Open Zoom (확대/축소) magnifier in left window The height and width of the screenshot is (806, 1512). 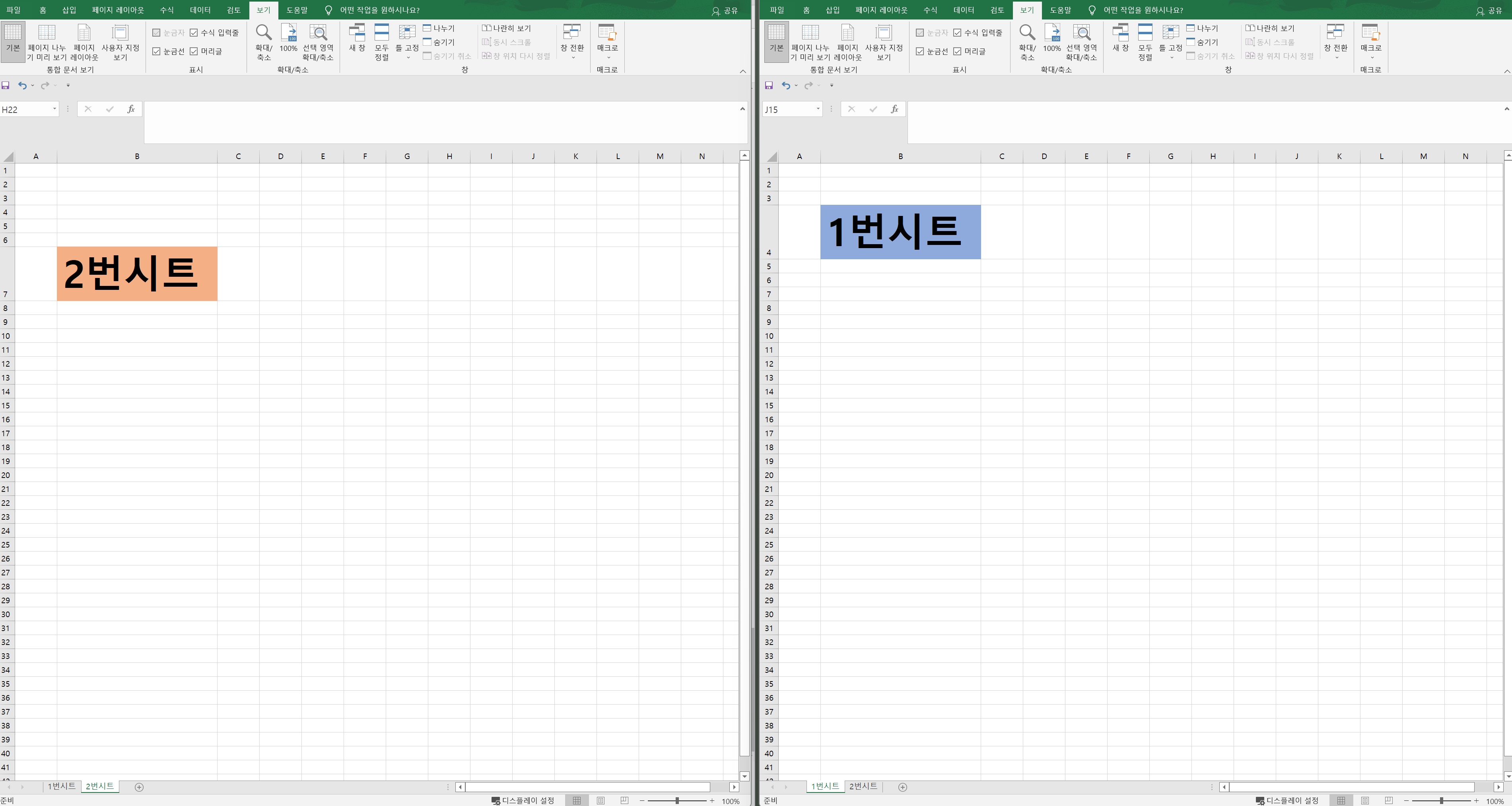[x=264, y=33]
